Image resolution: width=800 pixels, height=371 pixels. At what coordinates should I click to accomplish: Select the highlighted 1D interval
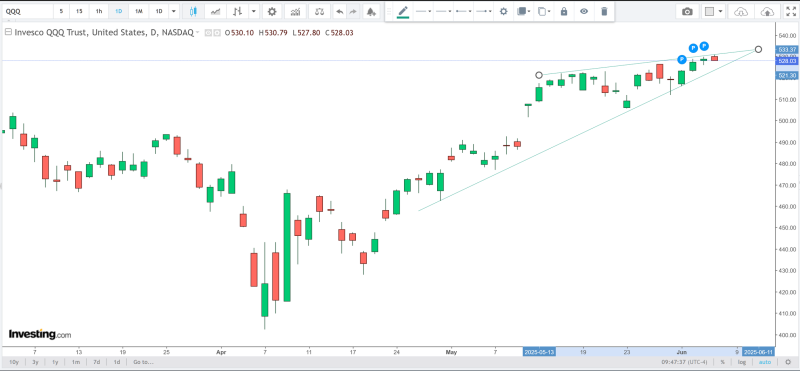pyautogui.click(x=118, y=11)
